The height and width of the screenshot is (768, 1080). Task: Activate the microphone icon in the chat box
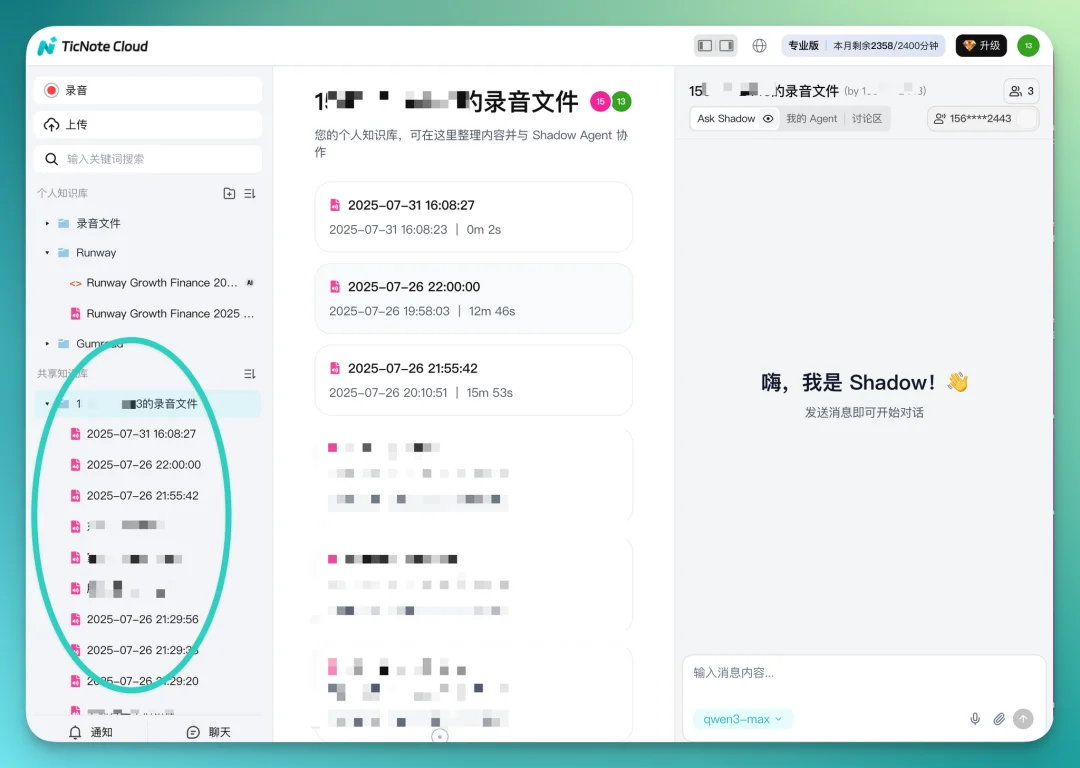click(975, 718)
